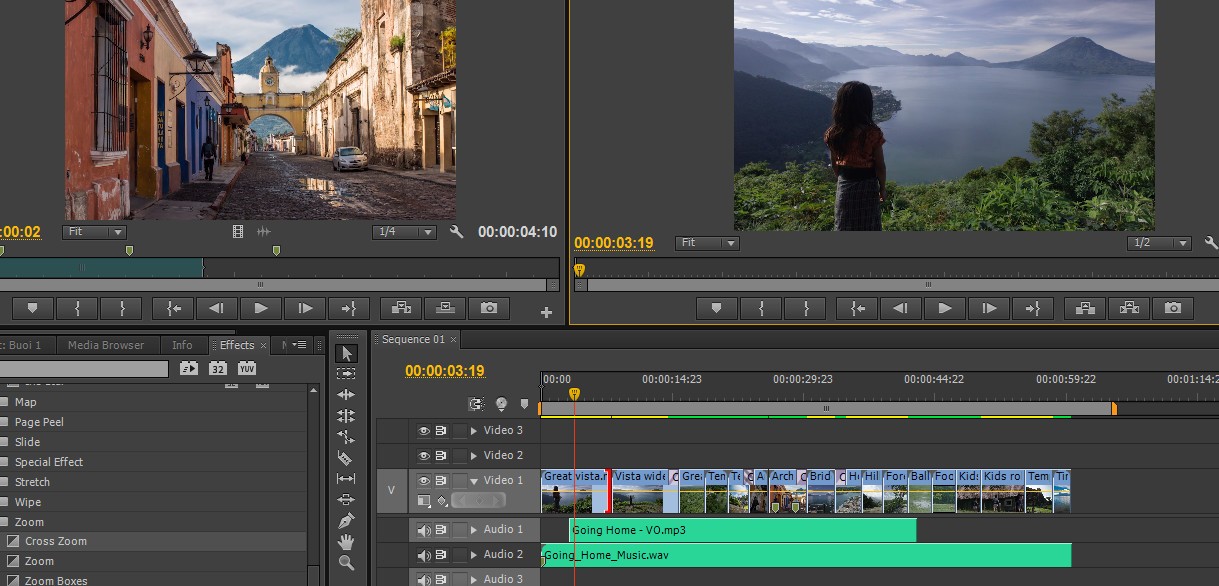Export a frame from the Program monitor
The width and height of the screenshot is (1219, 586).
(x=1173, y=308)
